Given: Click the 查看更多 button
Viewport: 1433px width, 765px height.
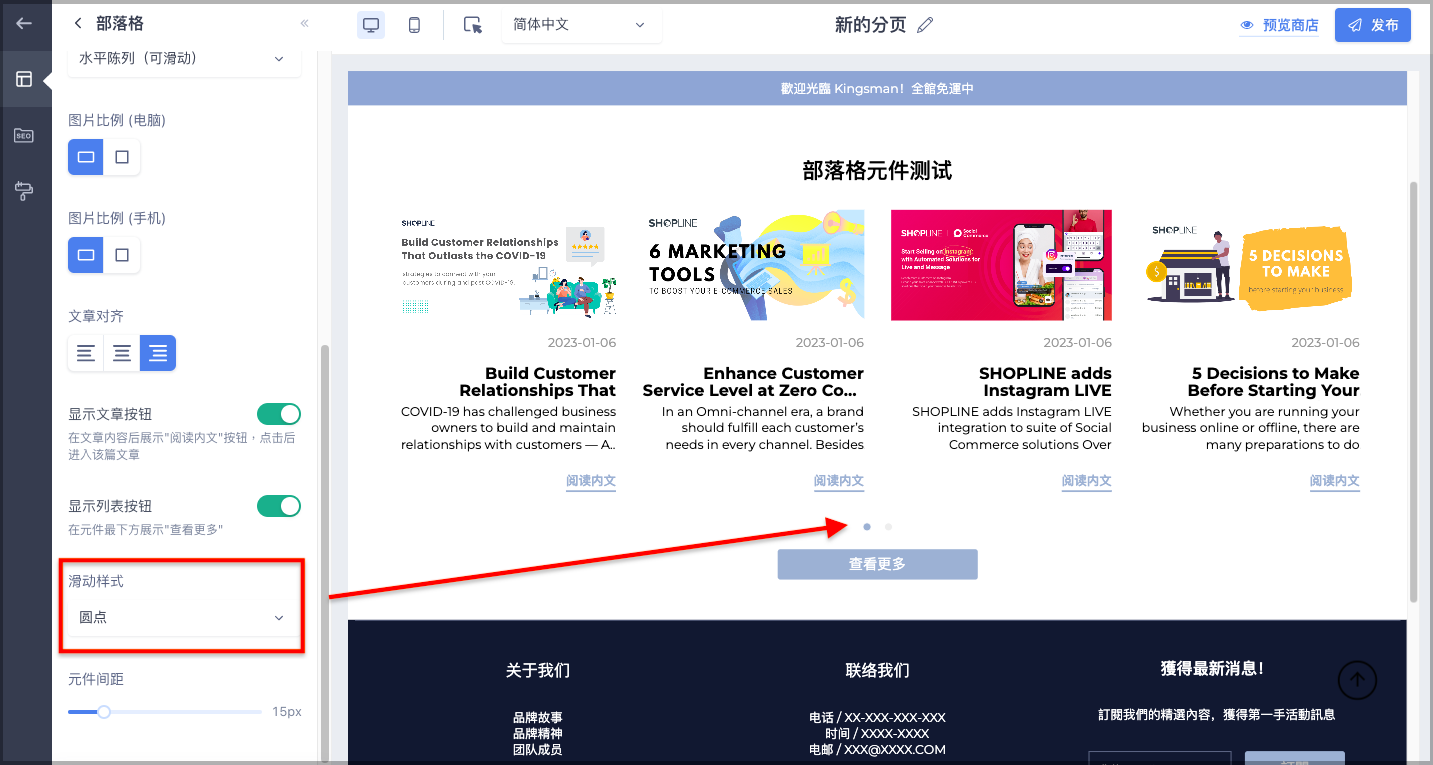Looking at the screenshot, I should [x=877, y=564].
